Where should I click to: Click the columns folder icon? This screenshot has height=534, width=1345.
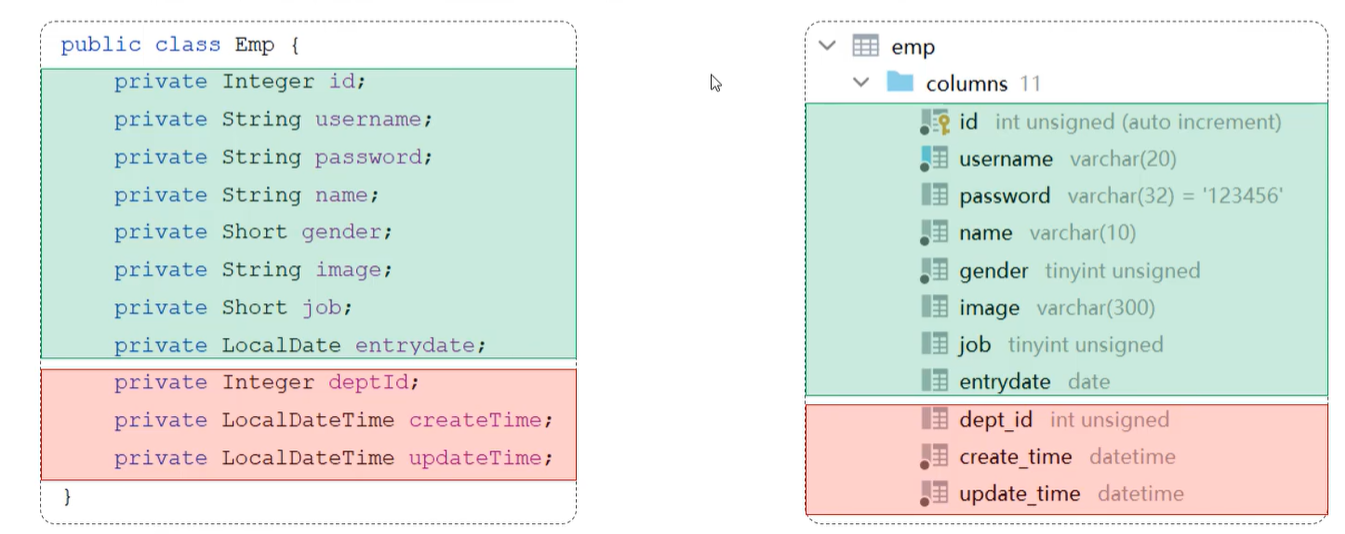pyautogui.click(x=900, y=83)
